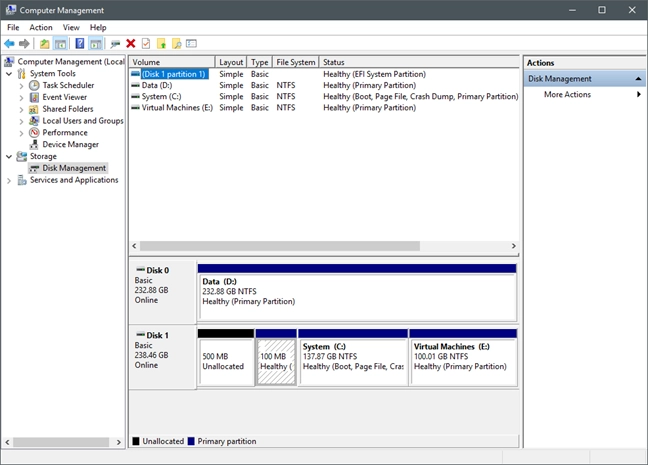Viewport: 648px width, 465px height.
Task: Click the Event Viewer icon
Action: coord(34,97)
